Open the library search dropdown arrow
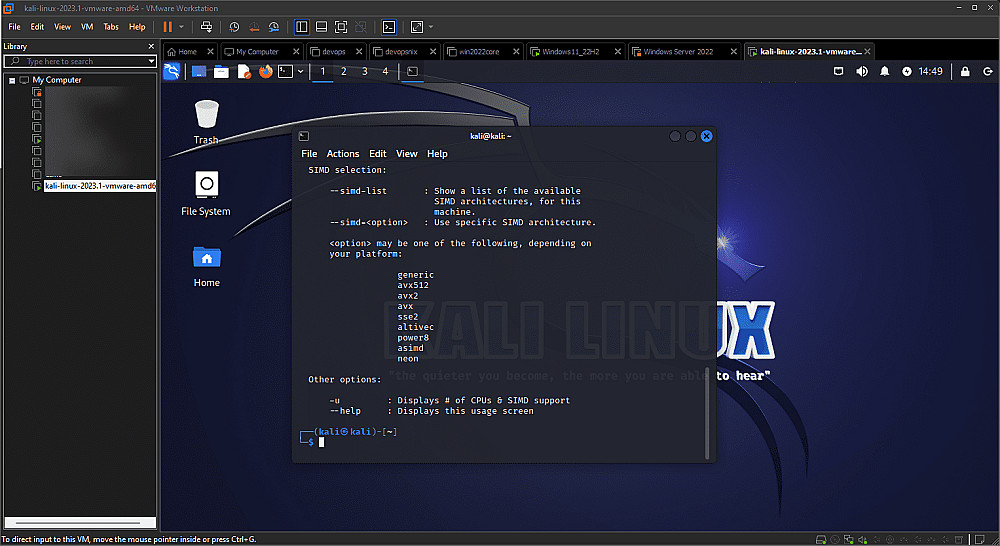The height and width of the screenshot is (546, 1000). pos(151,61)
